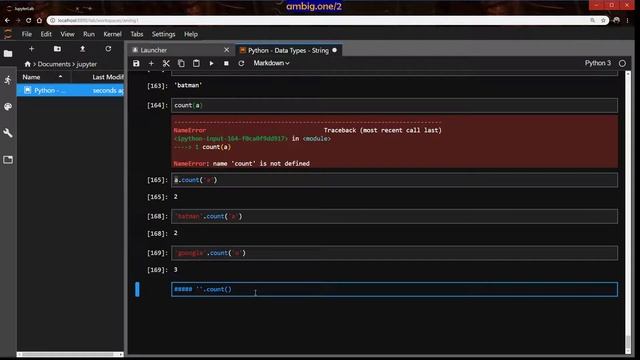Paste cell from the clipboard
This screenshot has width=640, height=360.
(x=196, y=63)
